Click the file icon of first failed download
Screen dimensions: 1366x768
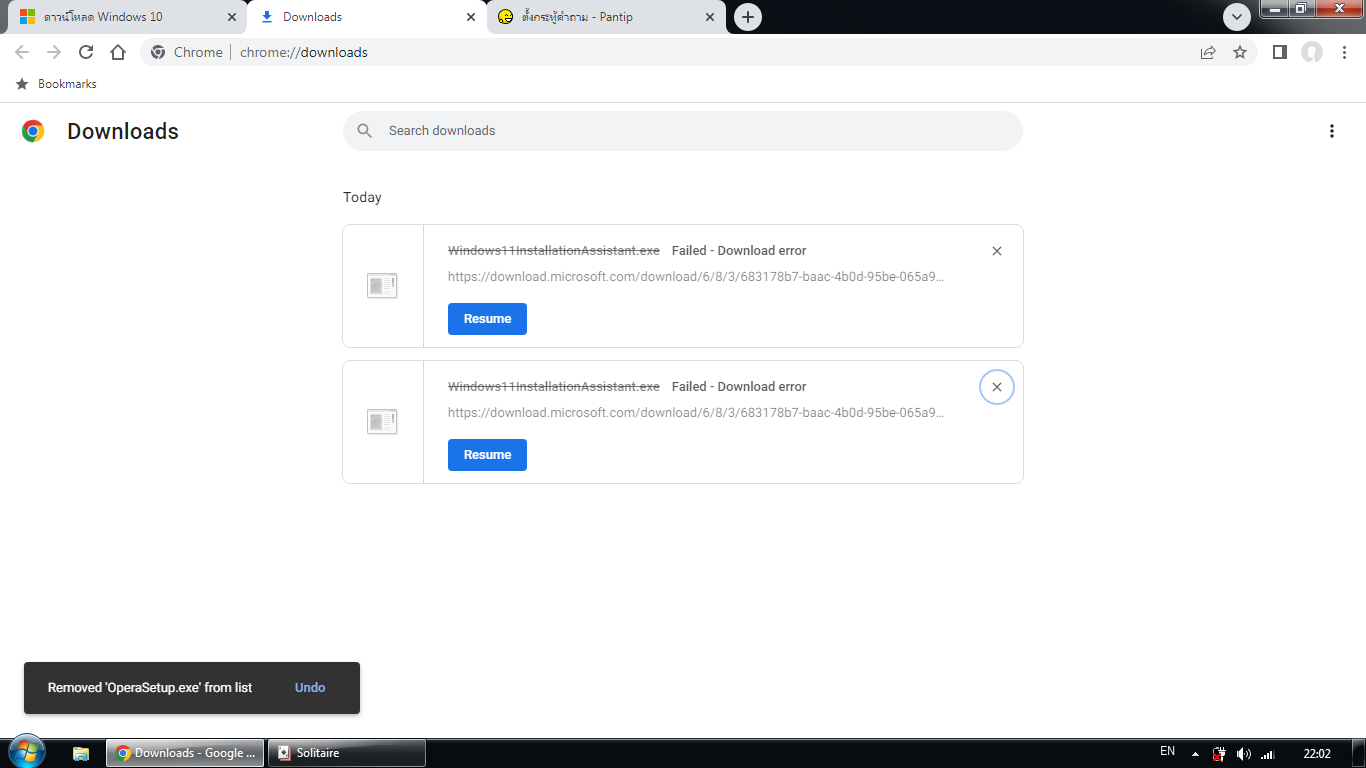click(382, 286)
